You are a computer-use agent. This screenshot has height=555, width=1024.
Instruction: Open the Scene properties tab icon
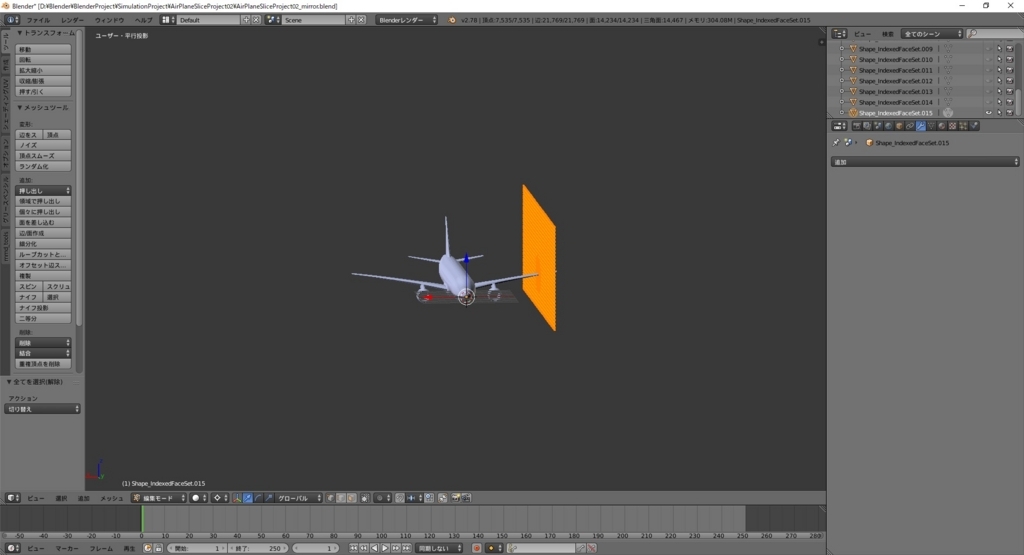coord(878,126)
